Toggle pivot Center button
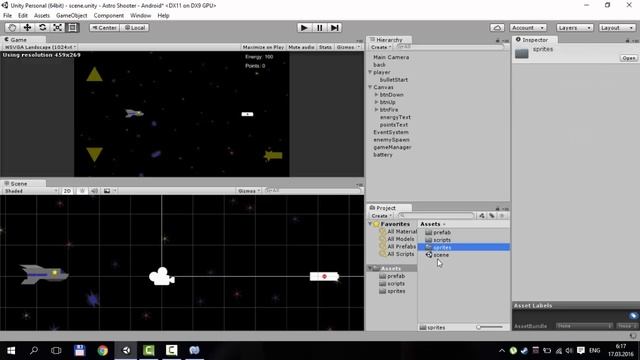The image size is (640, 360). coord(104,28)
